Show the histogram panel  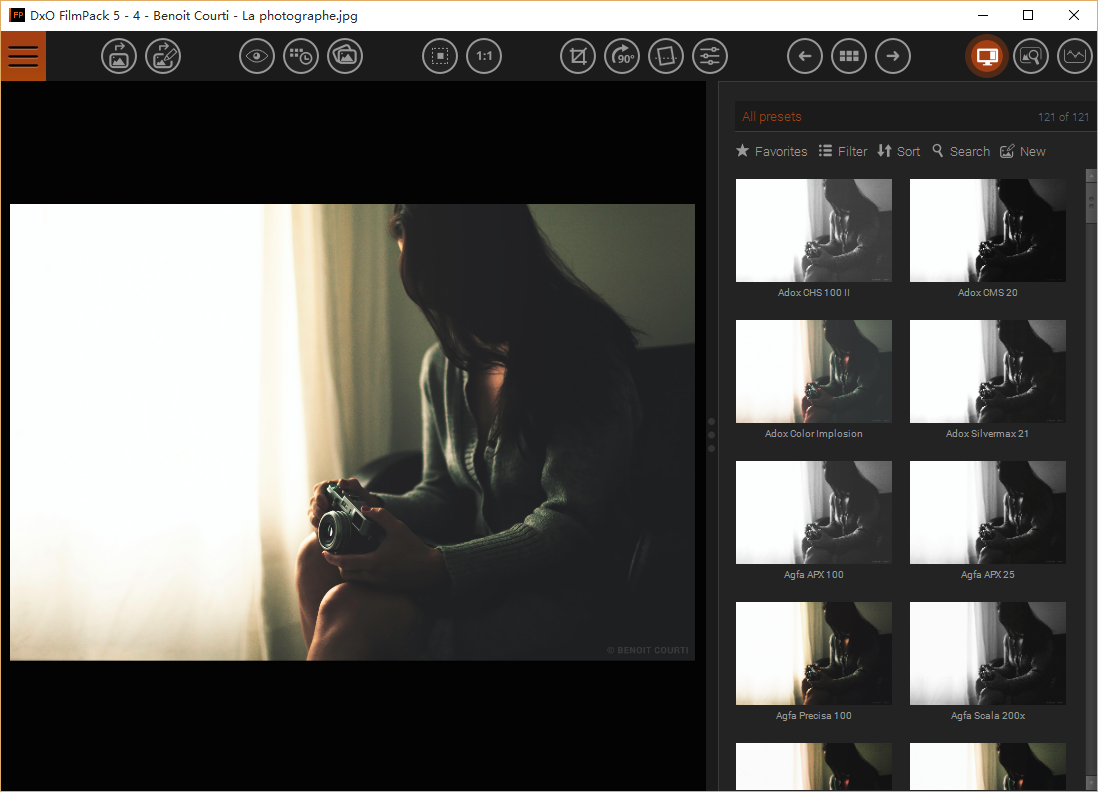(1075, 56)
